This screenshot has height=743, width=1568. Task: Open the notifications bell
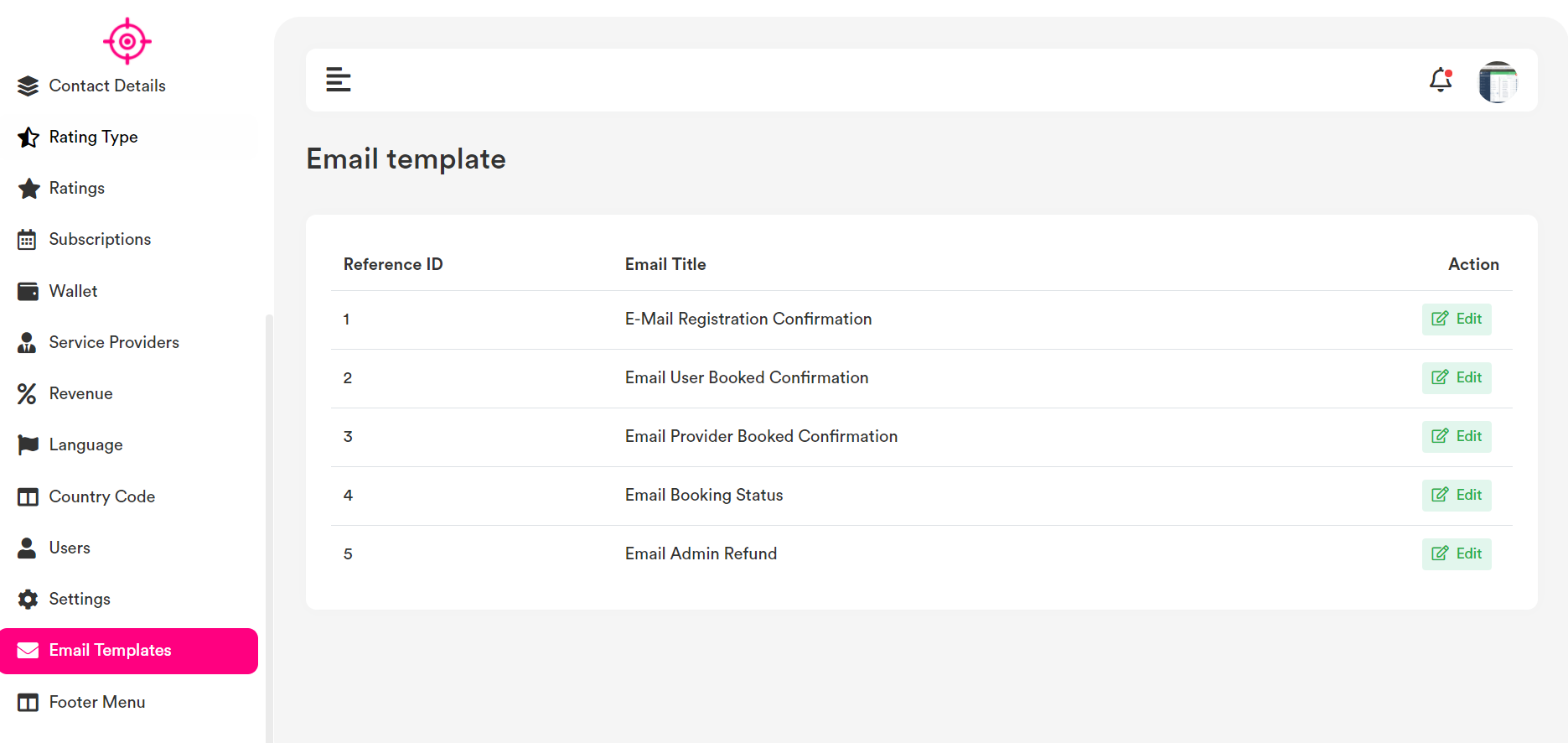click(x=1440, y=80)
